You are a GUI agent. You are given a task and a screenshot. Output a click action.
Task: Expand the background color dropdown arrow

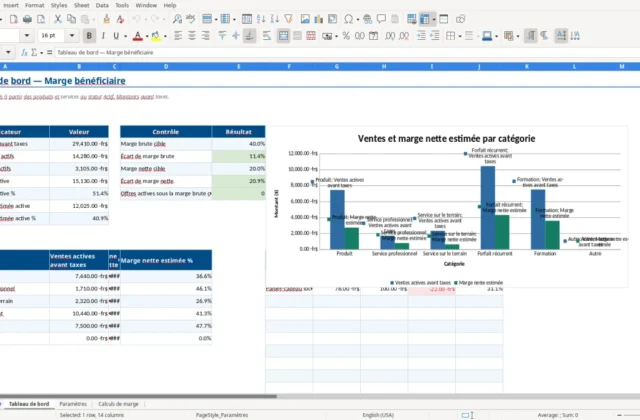[x=165, y=36]
